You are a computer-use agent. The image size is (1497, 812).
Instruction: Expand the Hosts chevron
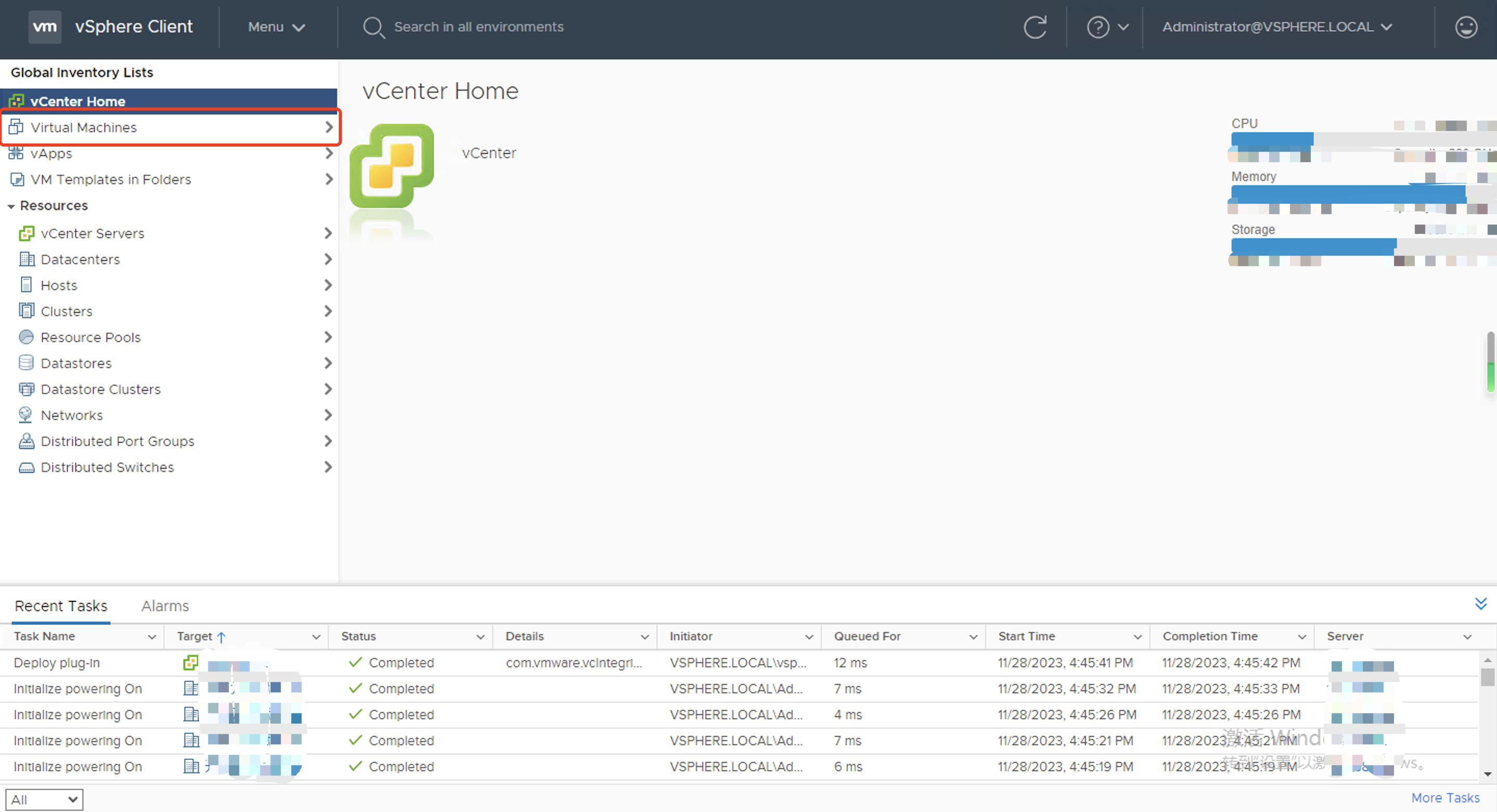pyautogui.click(x=328, y=285)
